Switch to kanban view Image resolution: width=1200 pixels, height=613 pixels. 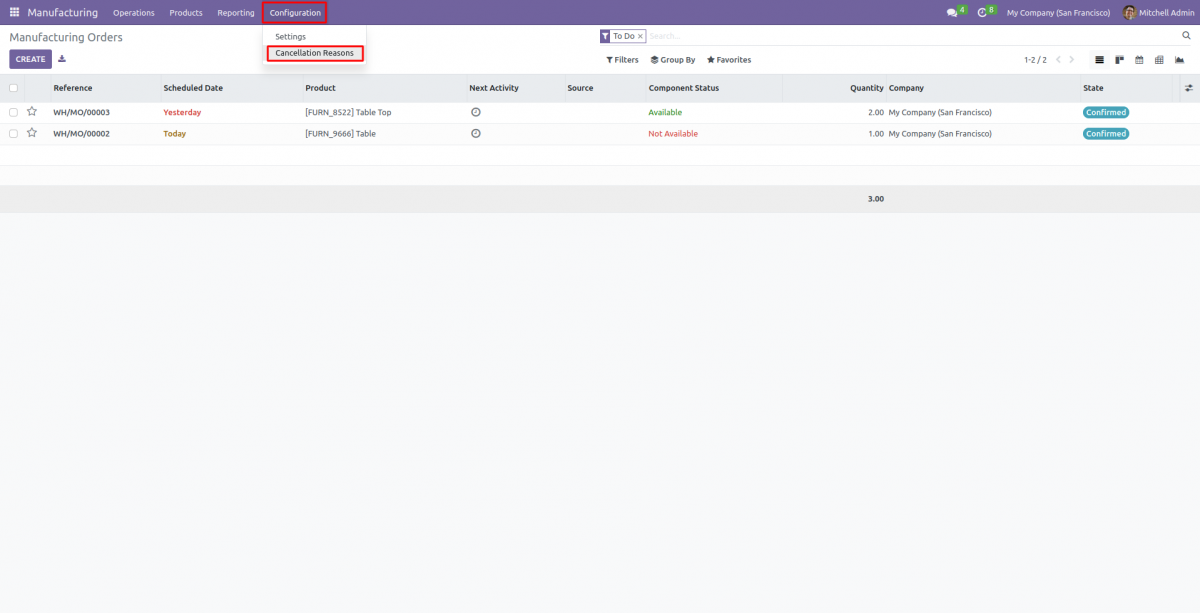pos(1117,59)
